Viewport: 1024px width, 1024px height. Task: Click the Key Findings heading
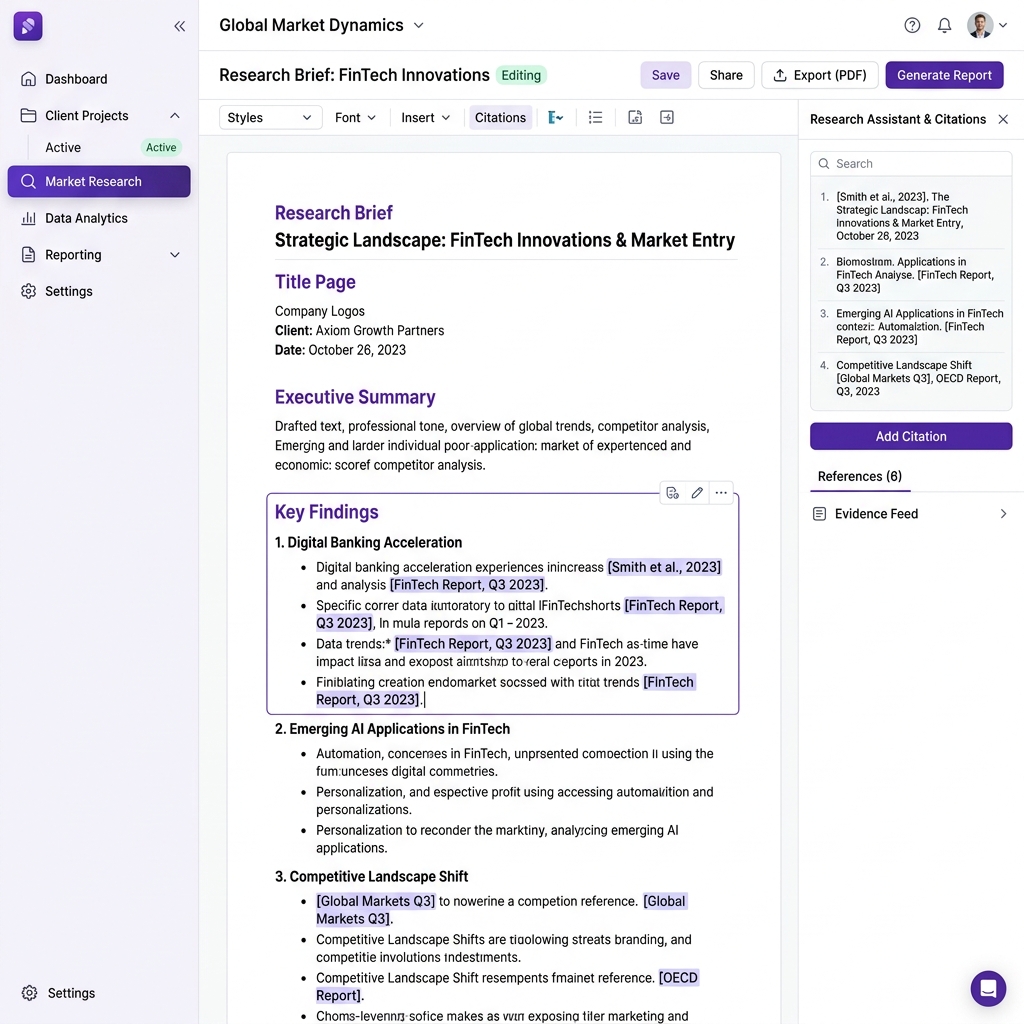tap(327, 512)
